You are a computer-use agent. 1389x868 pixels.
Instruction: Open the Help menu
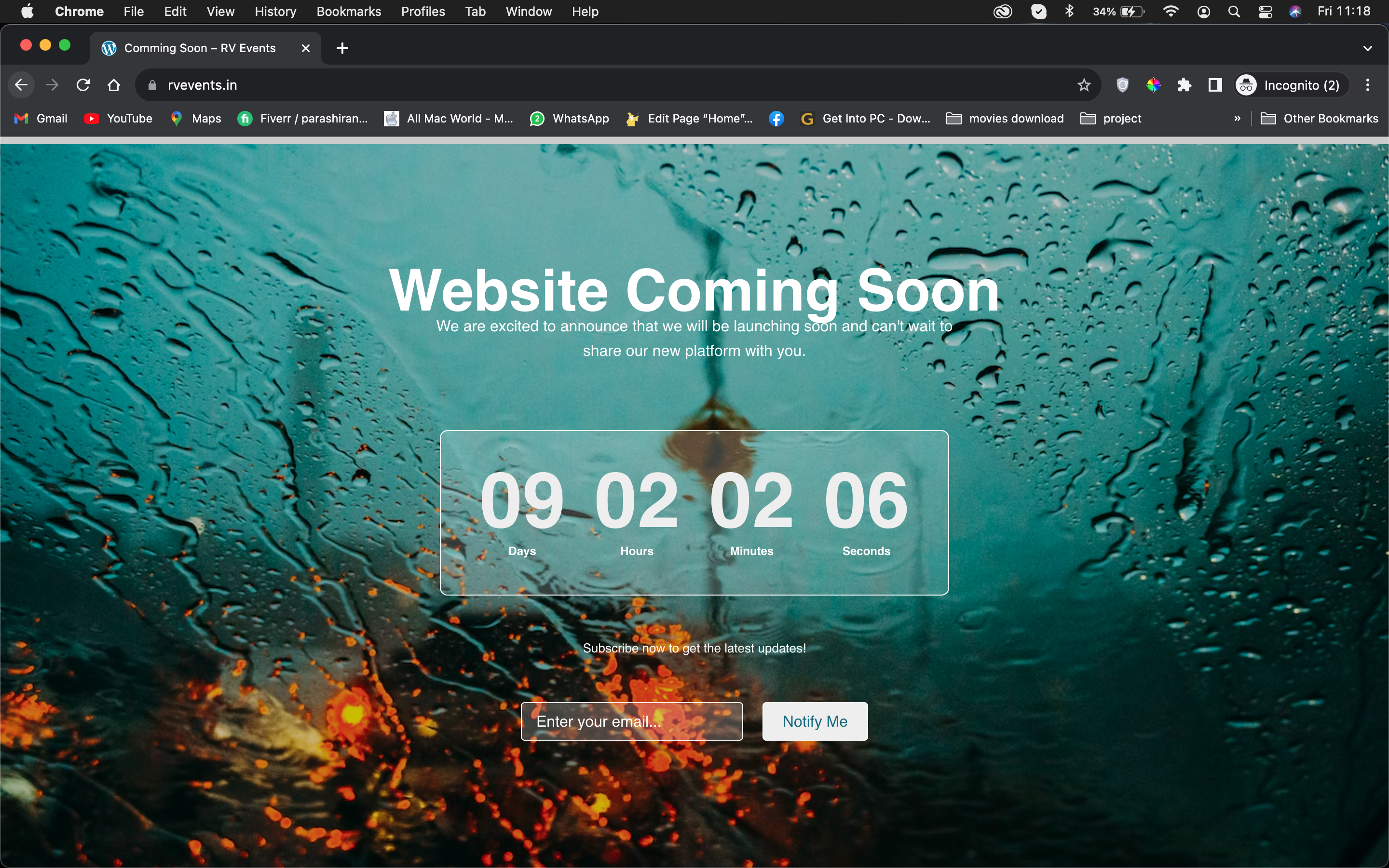pyautogui.click(x=585, y=12)
